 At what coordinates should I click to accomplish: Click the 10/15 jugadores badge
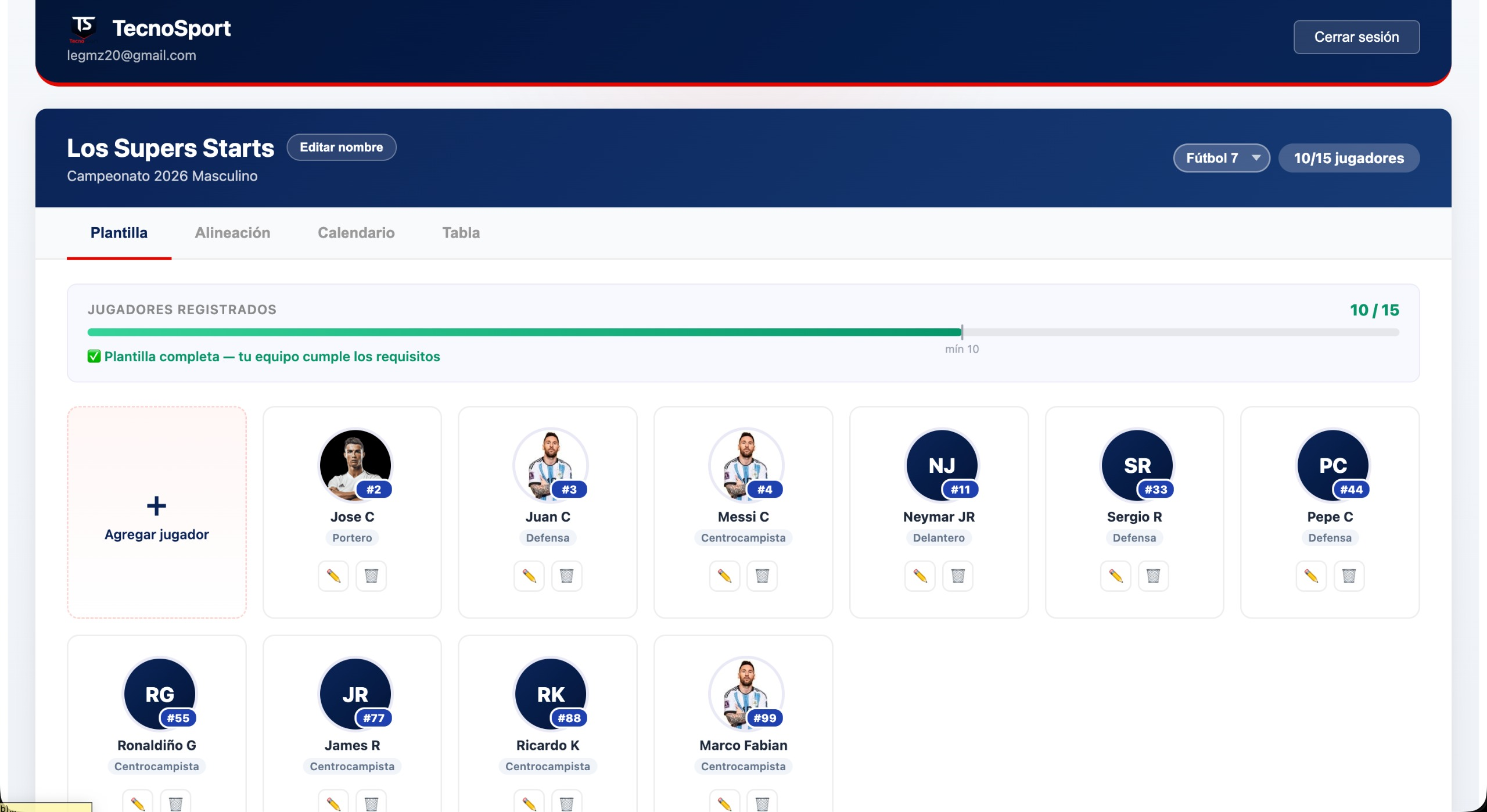click(1349, 158)
